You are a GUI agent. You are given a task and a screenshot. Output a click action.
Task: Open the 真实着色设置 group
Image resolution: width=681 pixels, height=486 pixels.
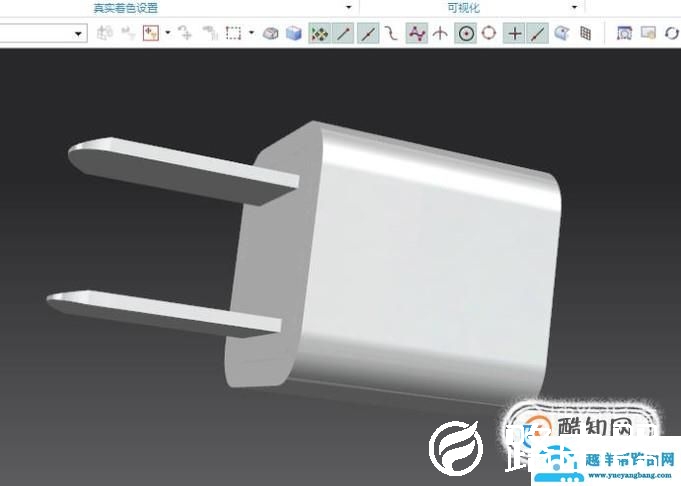[126, 7]
